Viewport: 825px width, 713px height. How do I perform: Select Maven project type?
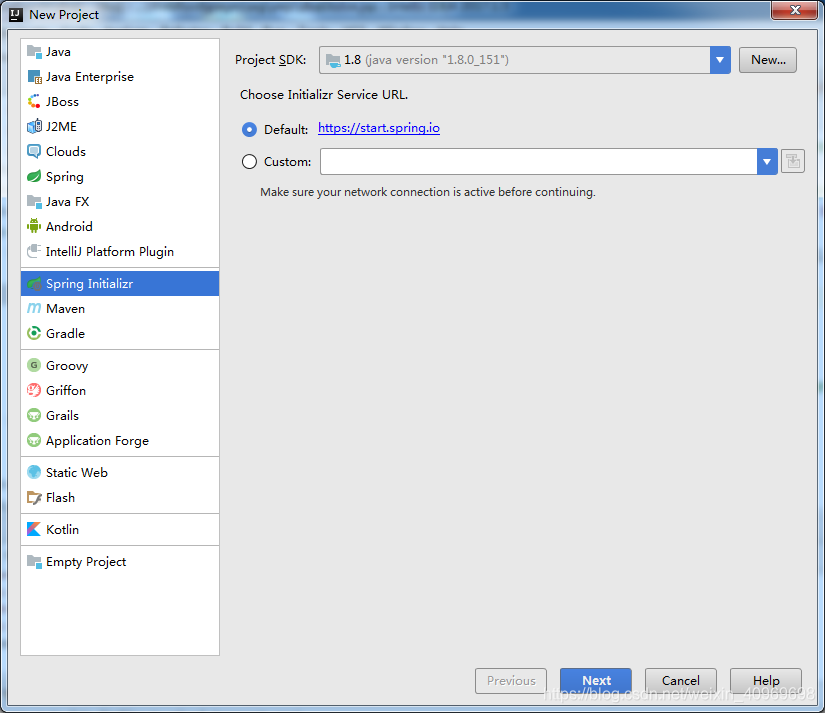[x=120, y=308]
